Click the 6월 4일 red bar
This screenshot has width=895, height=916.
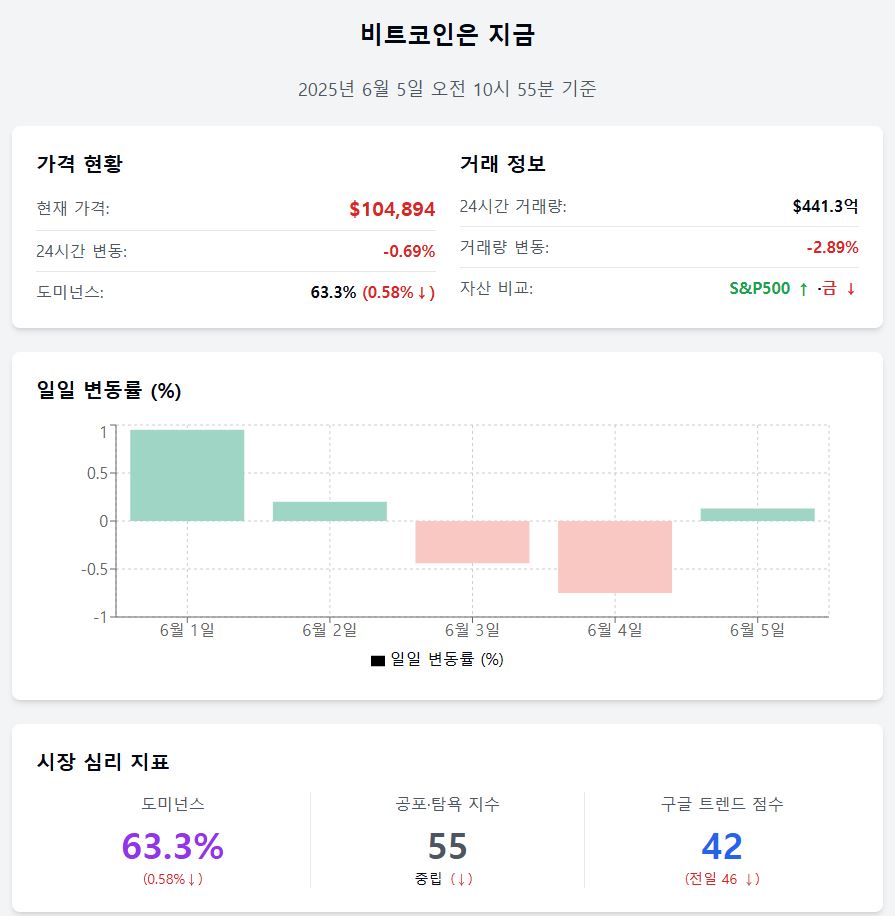point(615,557)
